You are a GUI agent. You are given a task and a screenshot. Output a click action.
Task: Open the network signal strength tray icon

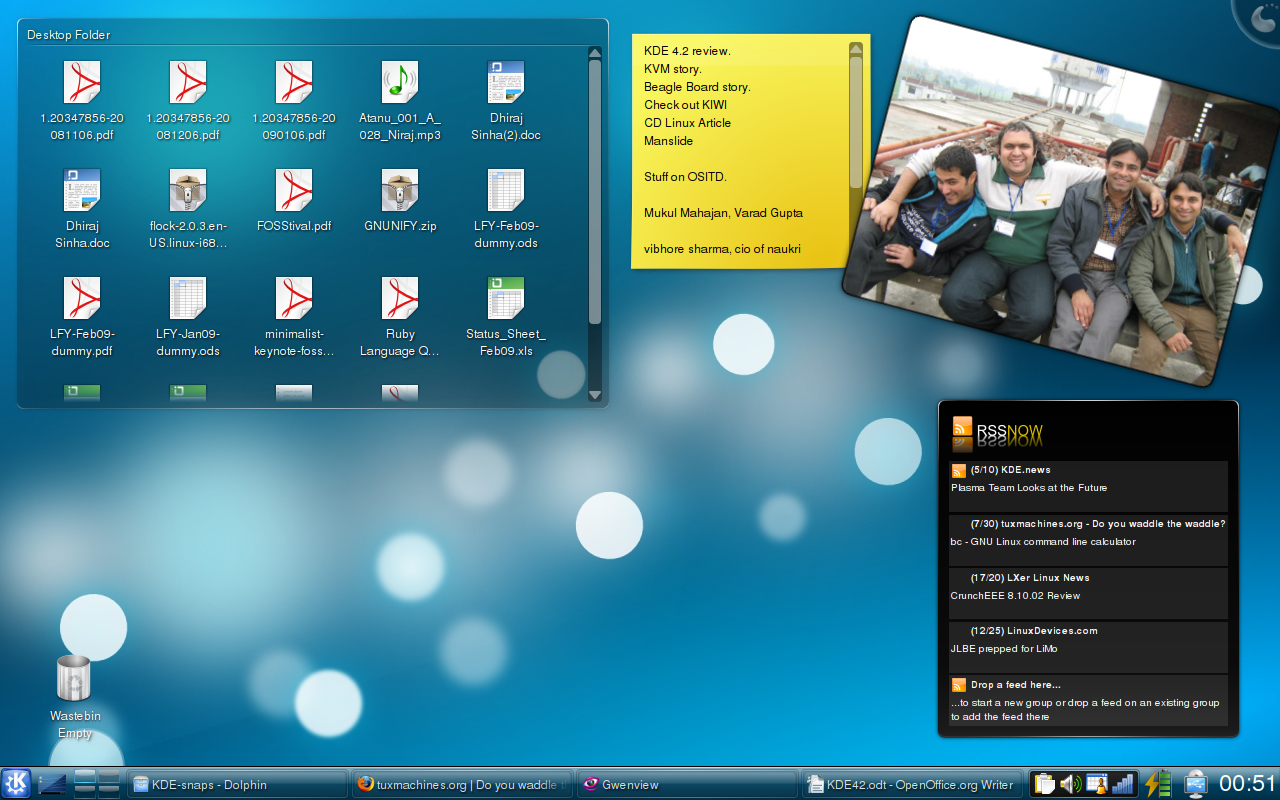(1123, 784)
